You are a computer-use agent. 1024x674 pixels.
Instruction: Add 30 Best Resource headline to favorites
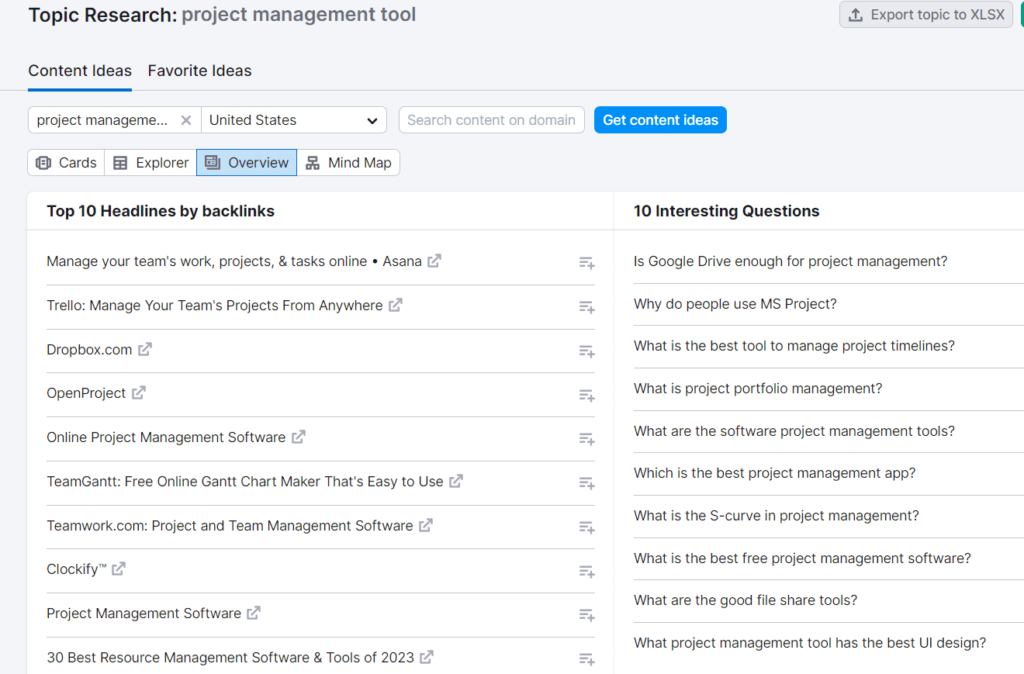coord(586,659)
